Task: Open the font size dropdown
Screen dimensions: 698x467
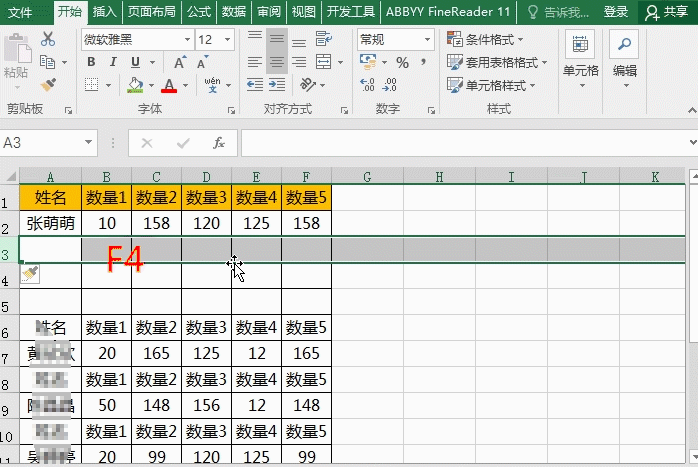Action: pyautogui.click(x=227, y=40)
